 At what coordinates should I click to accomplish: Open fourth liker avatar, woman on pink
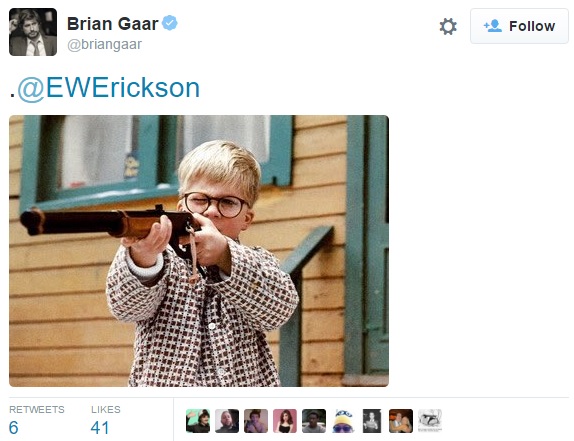[285, 421]
